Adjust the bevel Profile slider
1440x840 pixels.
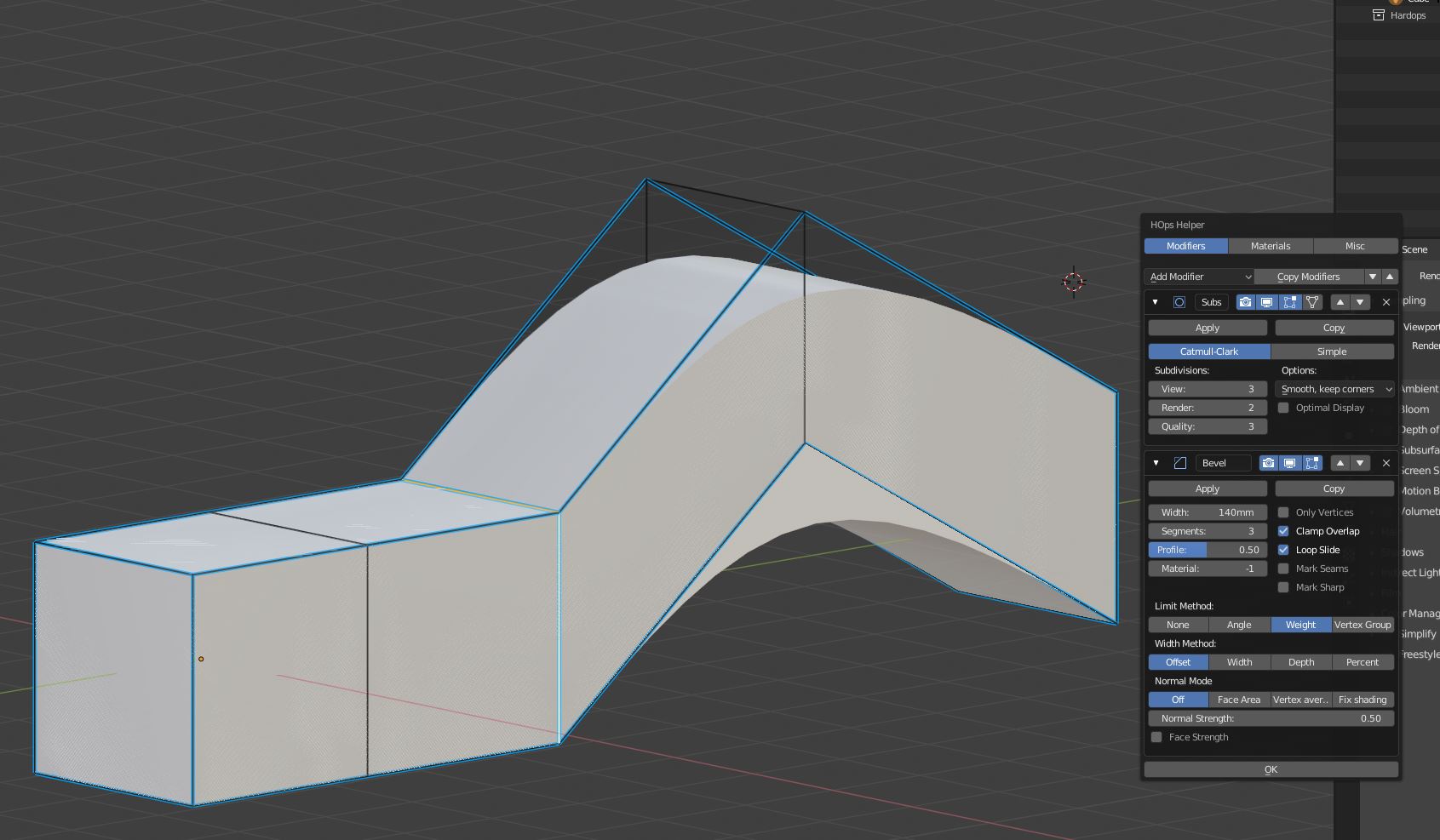tap(1208, 550)
